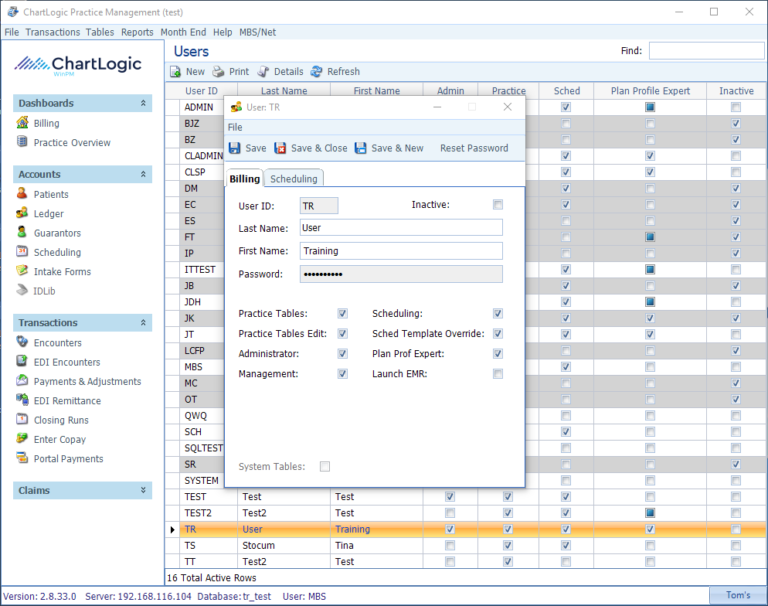Uncheck the Scheduling permission checkbox
This screenshot has height=606, width=768.
[498, 314]
